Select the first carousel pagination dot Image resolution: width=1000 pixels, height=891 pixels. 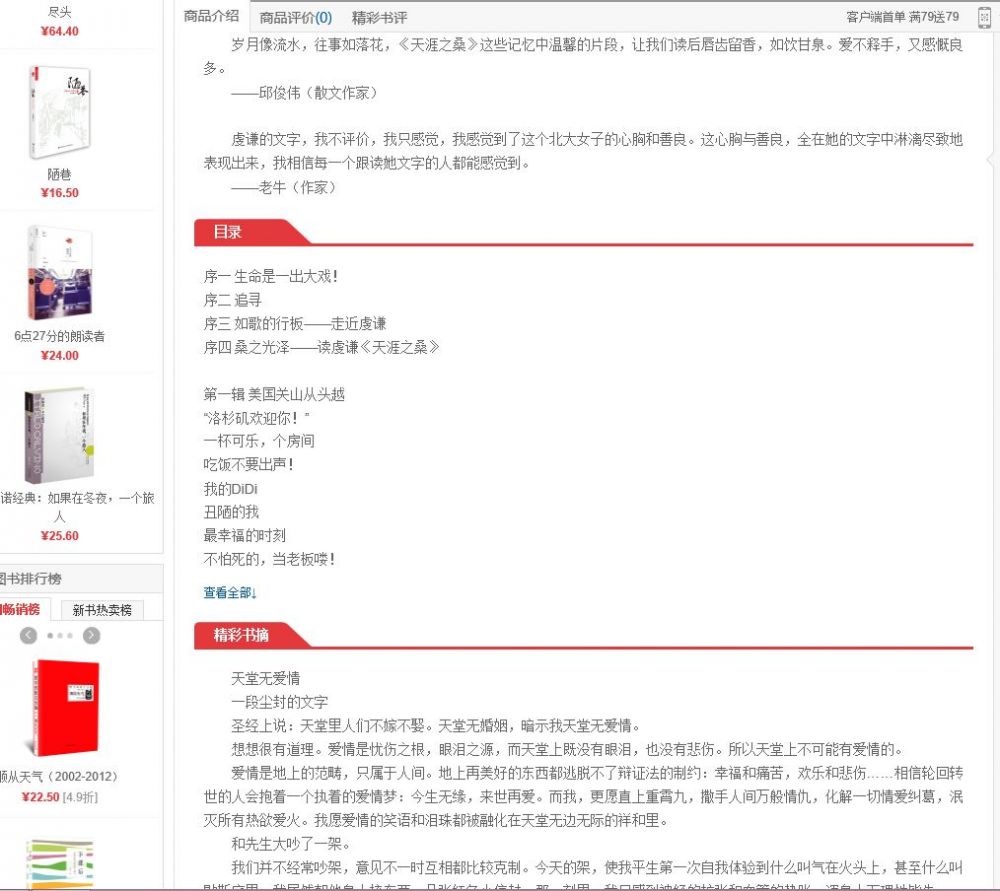coord(49,635)
